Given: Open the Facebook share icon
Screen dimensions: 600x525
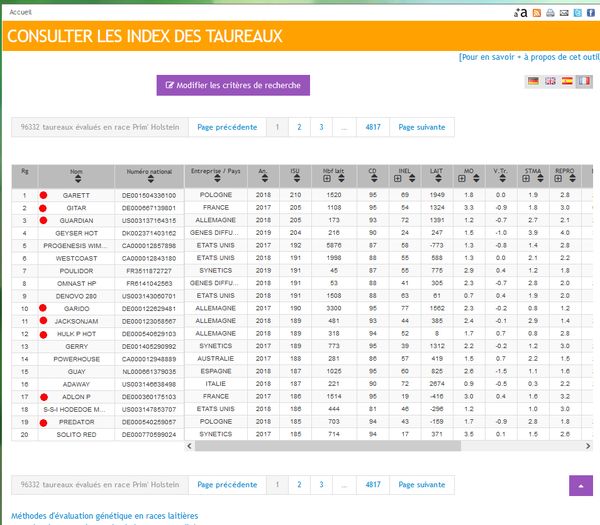Looking at the screenshot, I should [x=590, y=12].
